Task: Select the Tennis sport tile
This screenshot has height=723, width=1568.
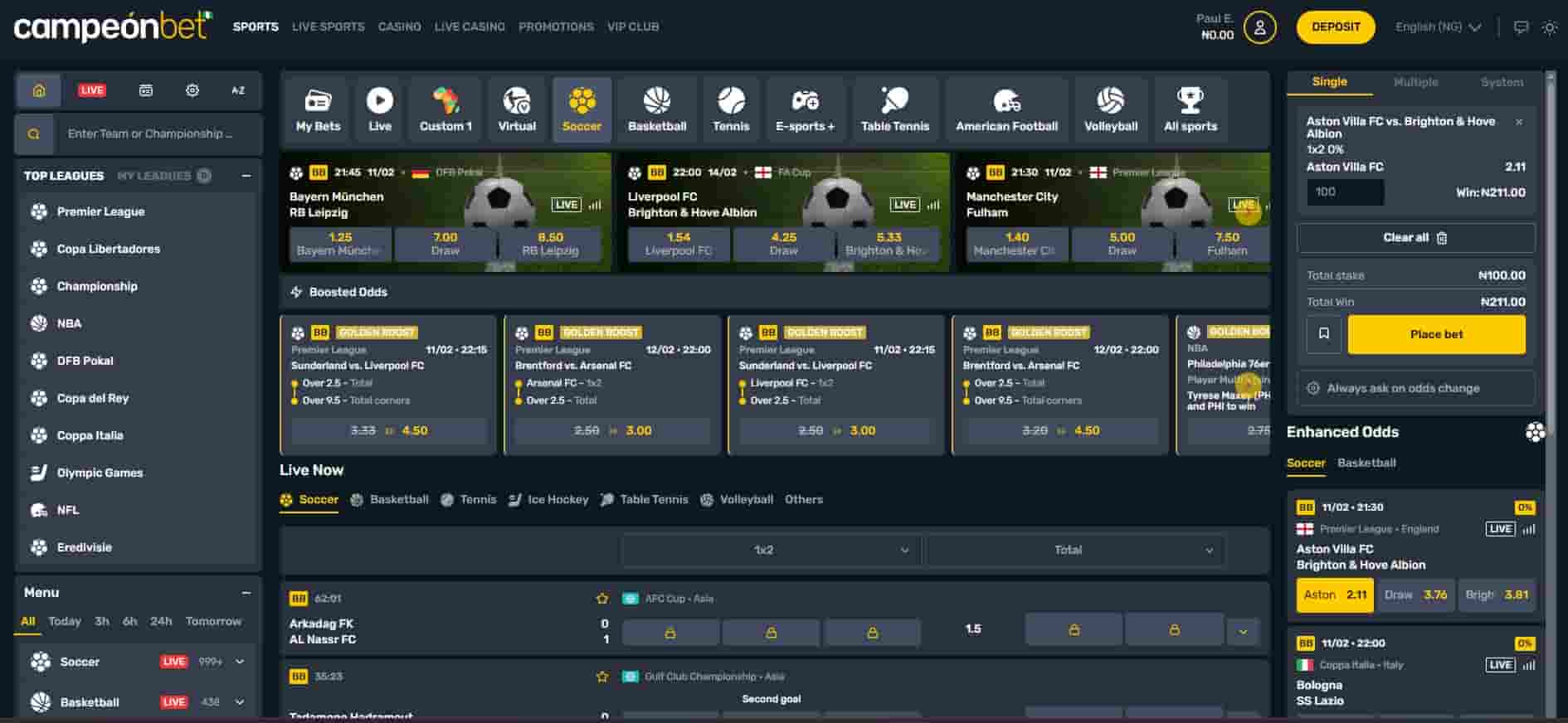Action: click(x=731, y=109)
